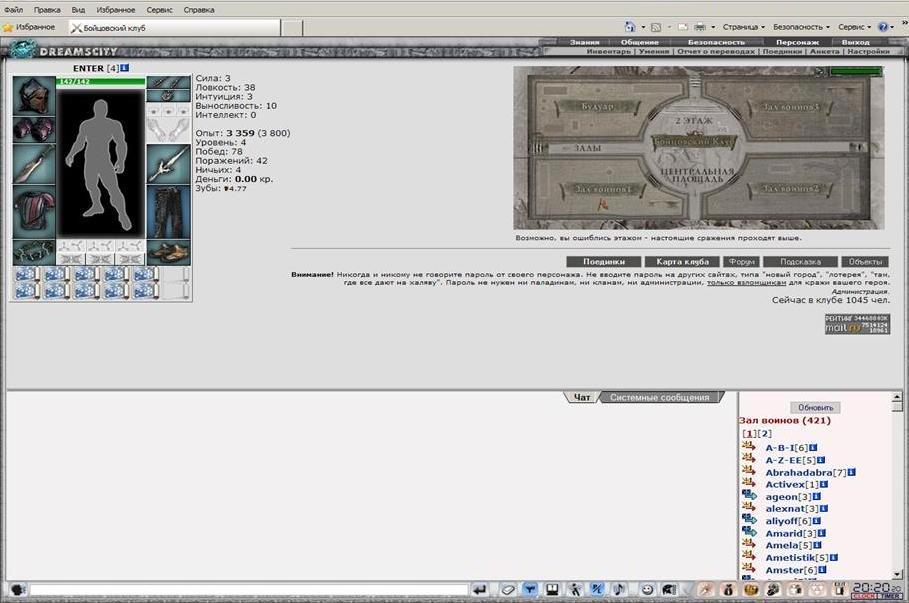Click the Подсказка button
Viewport: 909px width, 603px height.
point(800,261)
